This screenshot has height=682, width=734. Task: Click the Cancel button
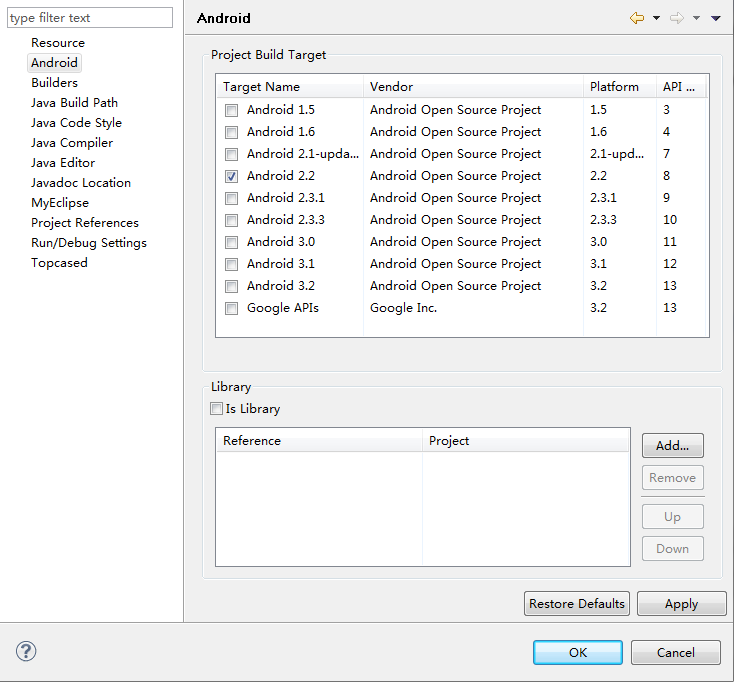(675, 653)
